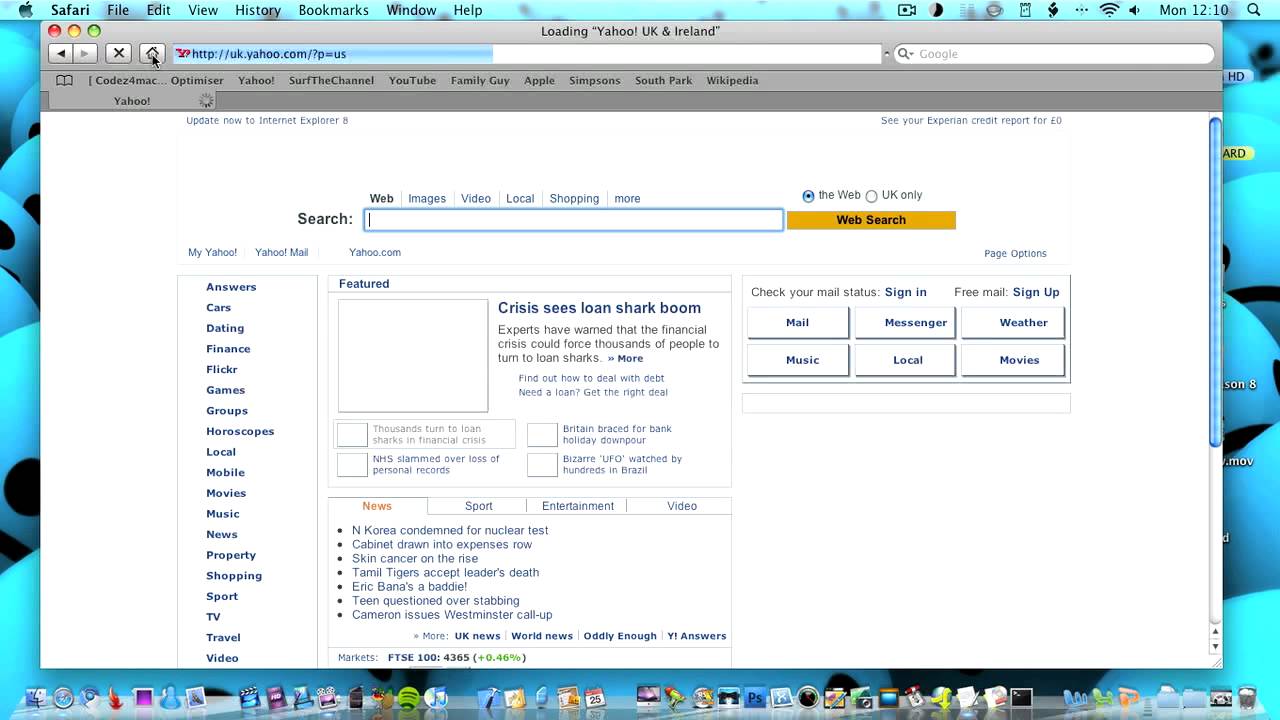Click the vertical scrollbar thumb
Image resolution: width=1280 pixels, height=720 pixels.
(1215, 280)
